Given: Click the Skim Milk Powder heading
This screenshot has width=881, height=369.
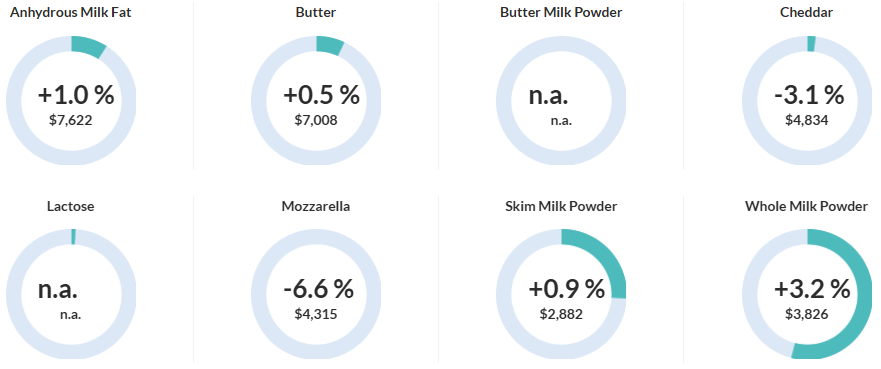Looking at the screenshot, I should click(561, 206).
